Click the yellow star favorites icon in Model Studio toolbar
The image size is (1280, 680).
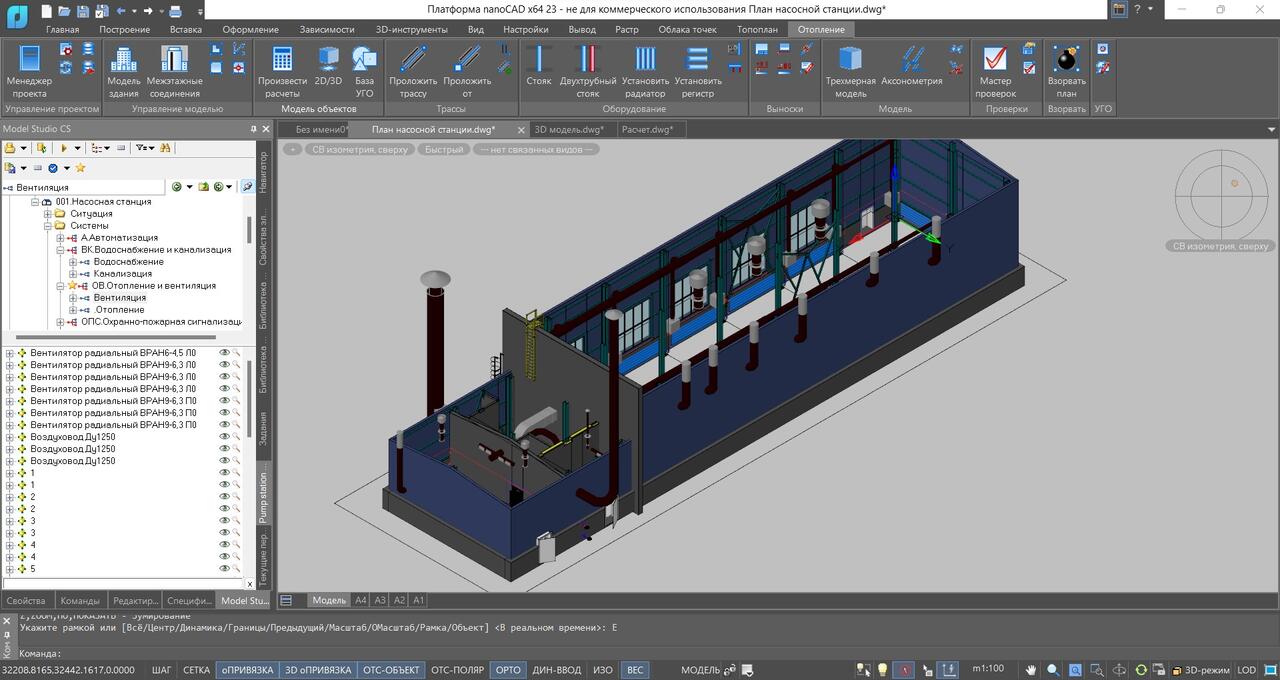coord(80,168)
